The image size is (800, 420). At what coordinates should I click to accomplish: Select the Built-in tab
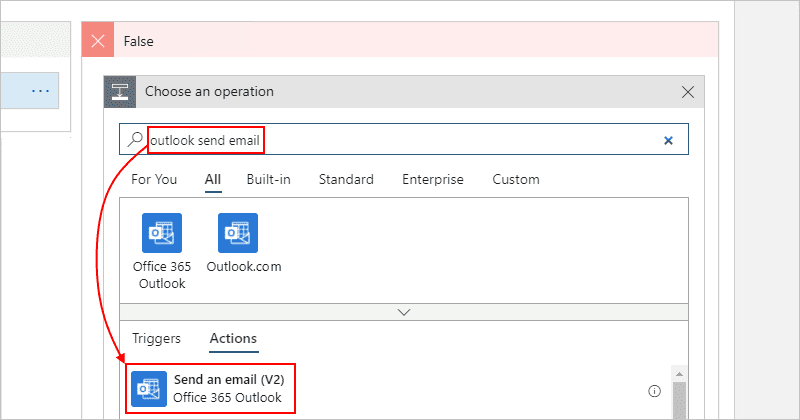click(268, 179)
